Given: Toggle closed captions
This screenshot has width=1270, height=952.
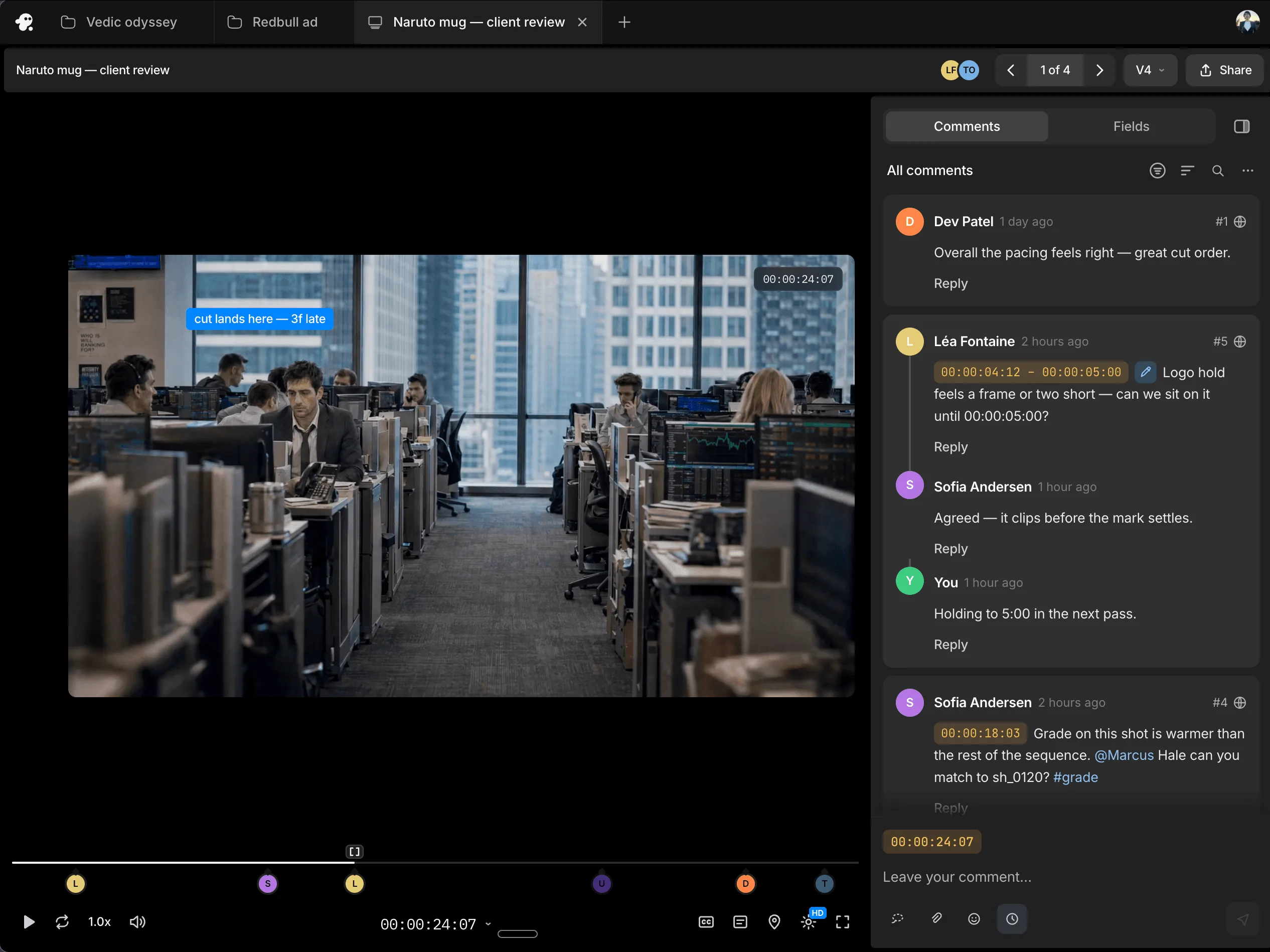Looking at the screenshot, I should point(706,922).
